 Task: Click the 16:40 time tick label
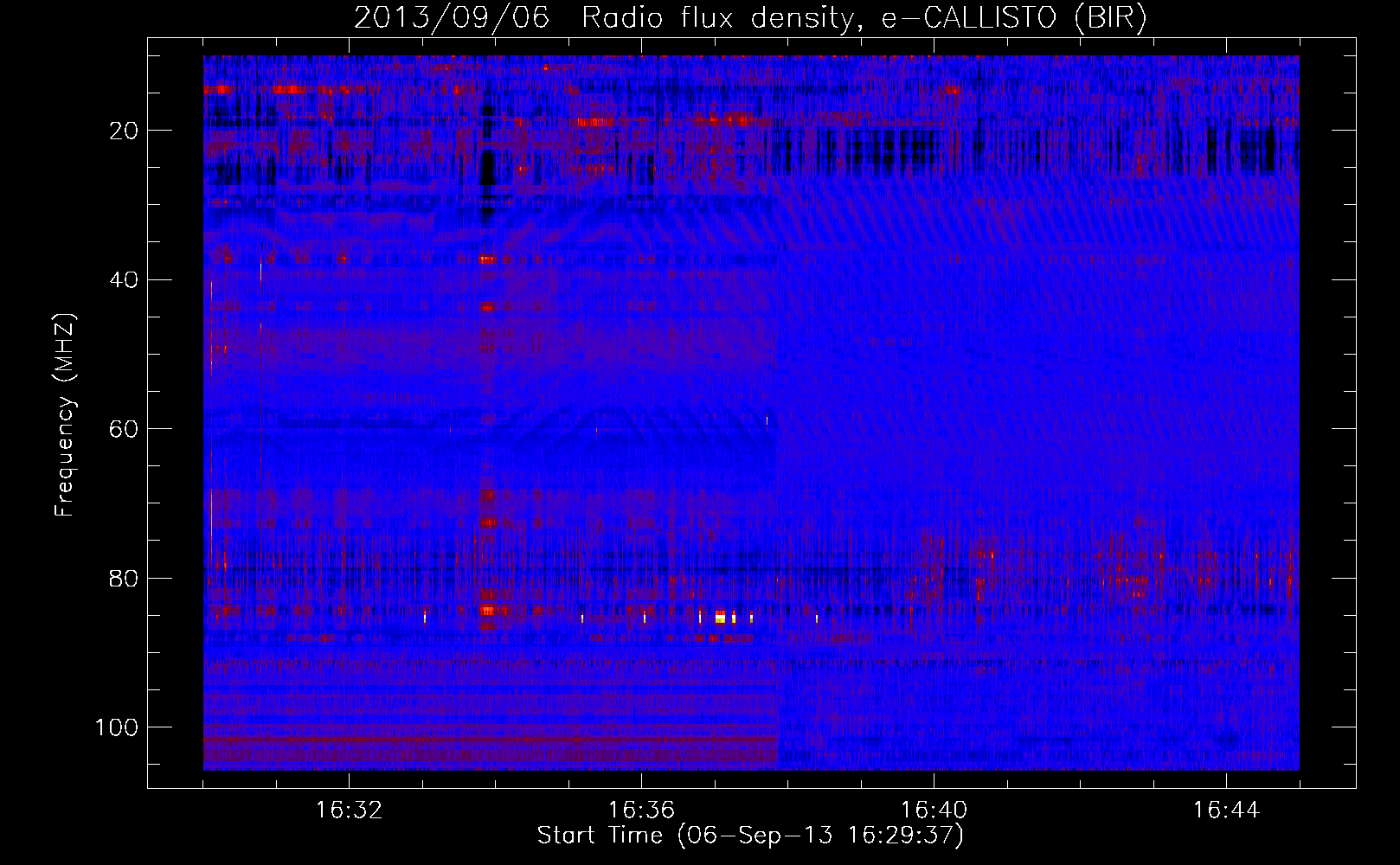(934, 811)
